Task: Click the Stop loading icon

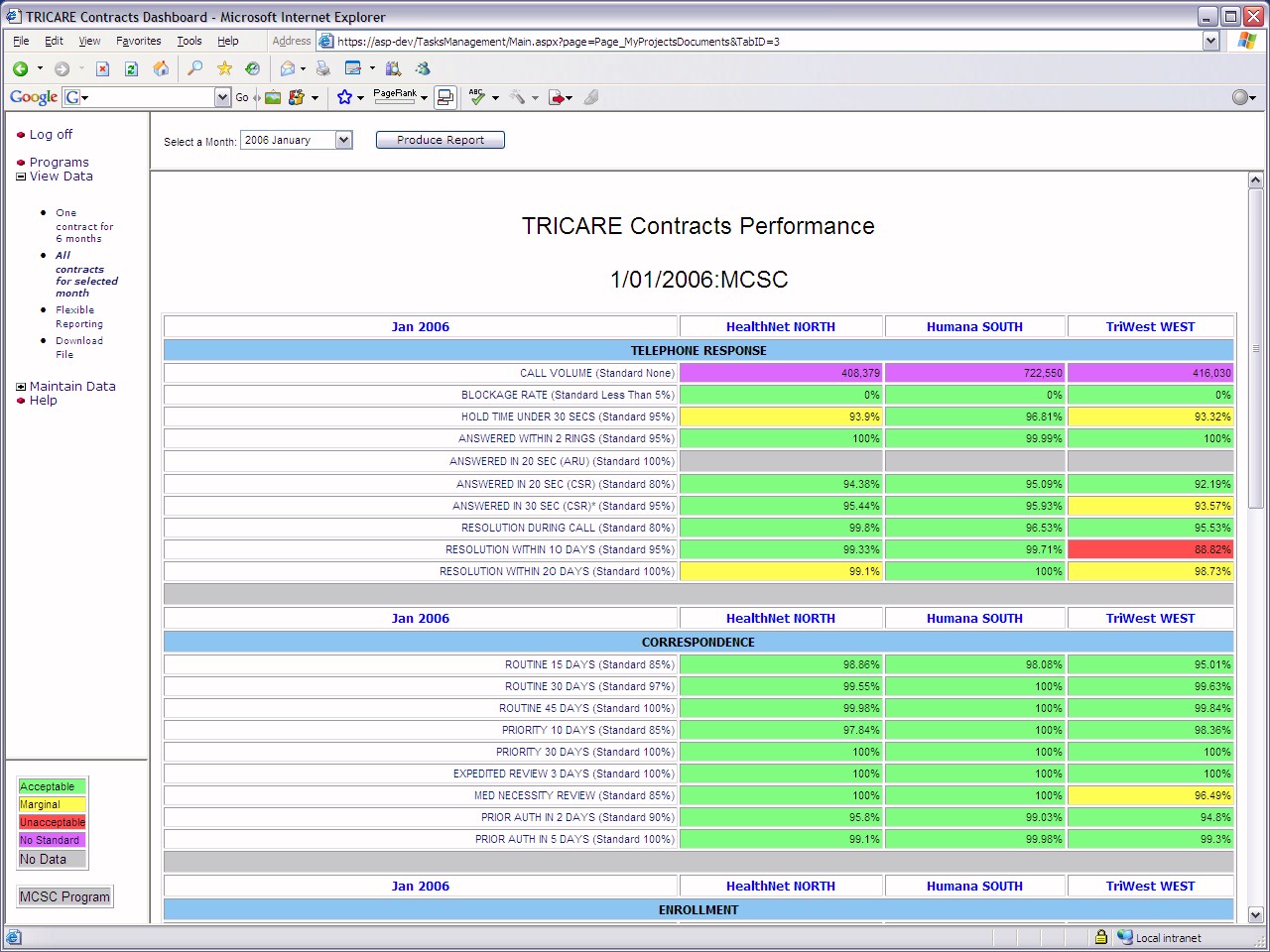Action: 102,68
